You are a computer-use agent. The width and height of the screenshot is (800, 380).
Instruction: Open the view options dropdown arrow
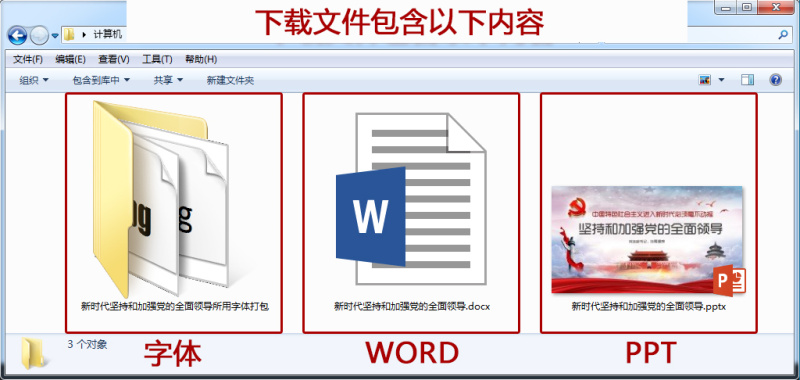pyautogui.click(x=721, y=80)
